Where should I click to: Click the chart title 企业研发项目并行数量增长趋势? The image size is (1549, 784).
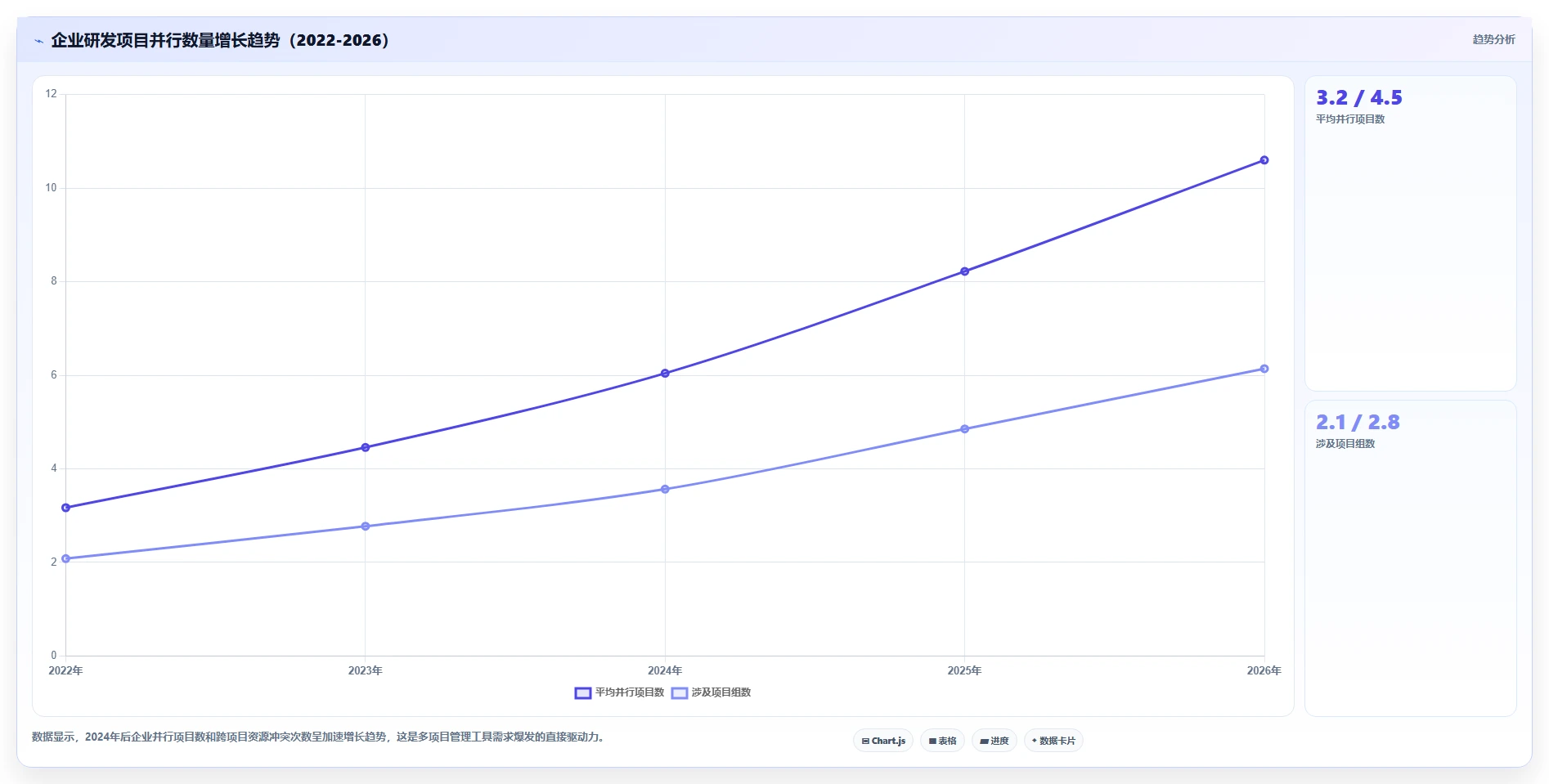pos(220,40)
